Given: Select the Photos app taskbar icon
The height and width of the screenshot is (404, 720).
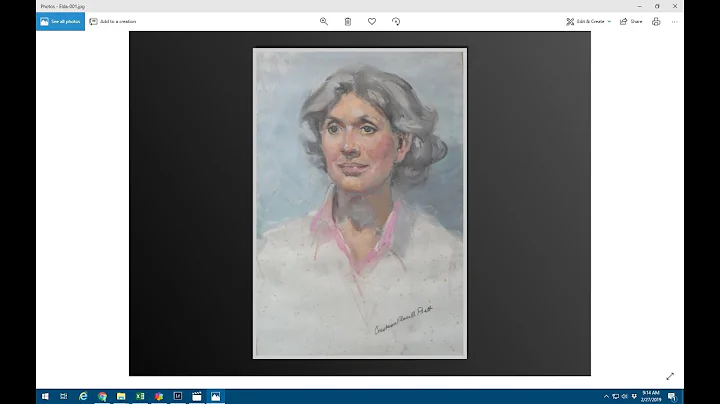Looking at the screenshot, I should click(215, 396).
